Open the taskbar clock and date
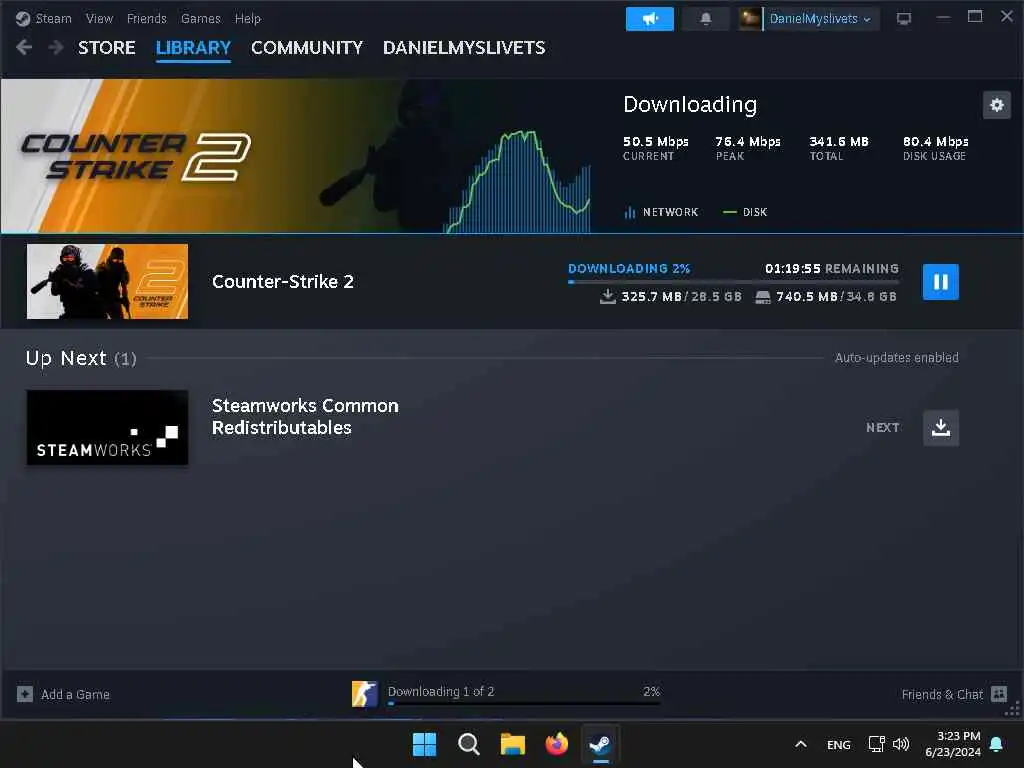The width and height of the screenshot is (1024, 768). coord(953,744)
